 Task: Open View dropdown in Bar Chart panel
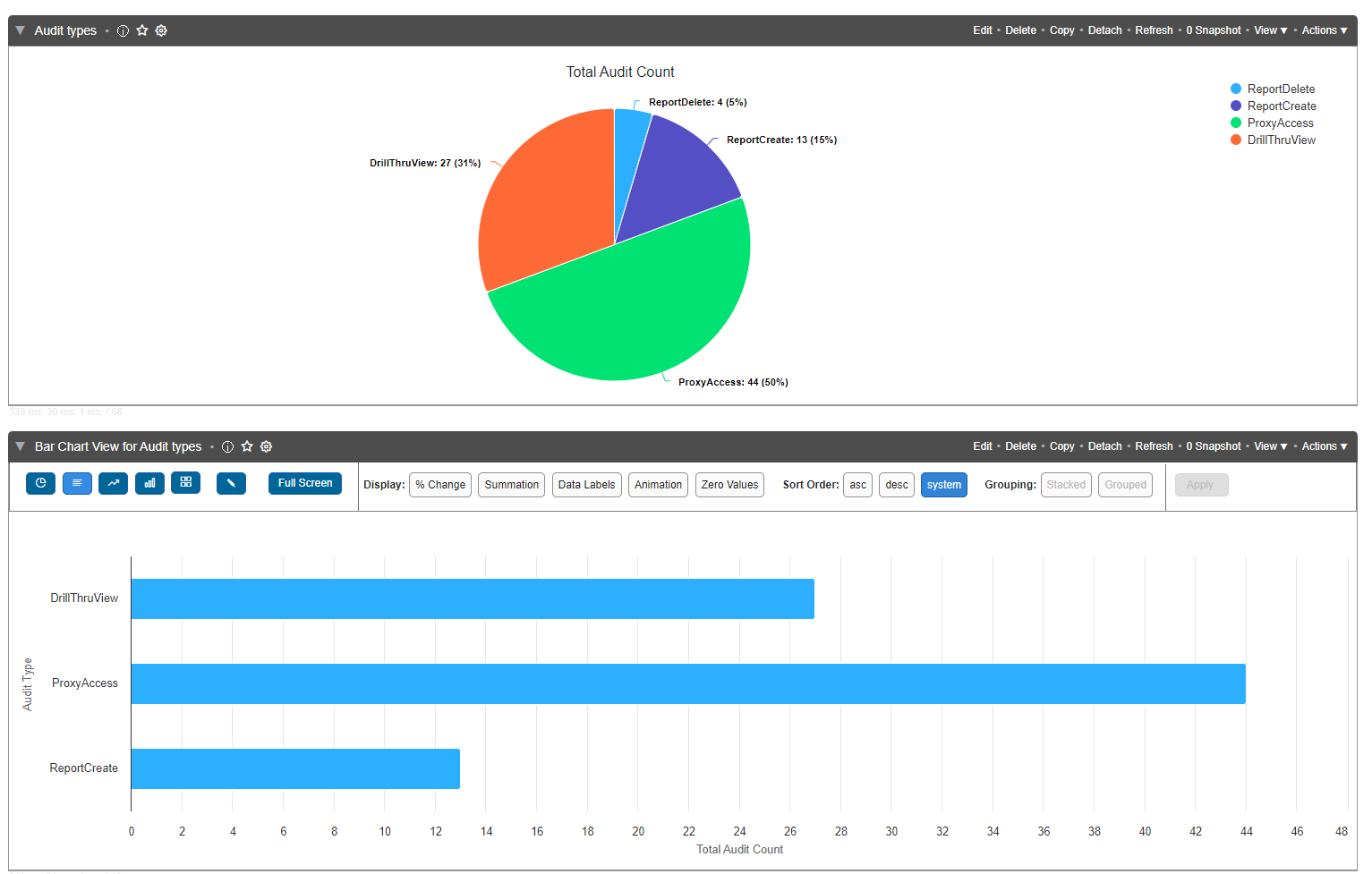coord(1270,446)
